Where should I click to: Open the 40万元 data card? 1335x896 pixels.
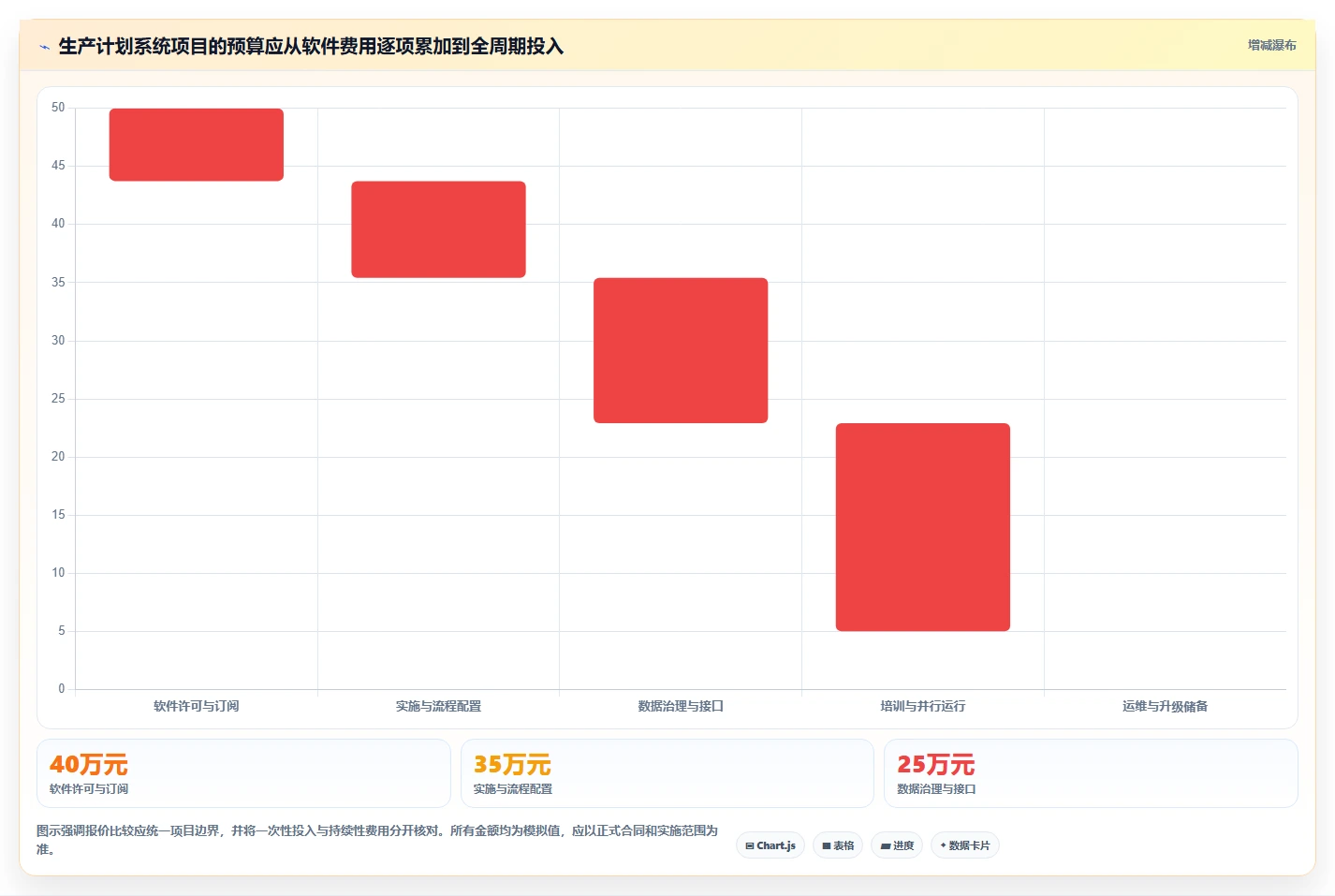[243, 773]
